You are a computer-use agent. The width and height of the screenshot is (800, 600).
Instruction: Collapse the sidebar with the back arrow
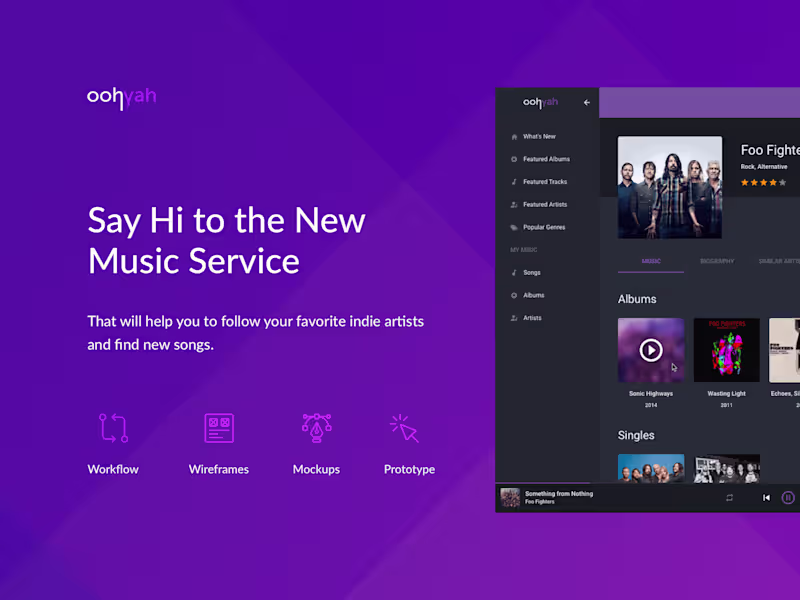point(587,103)
